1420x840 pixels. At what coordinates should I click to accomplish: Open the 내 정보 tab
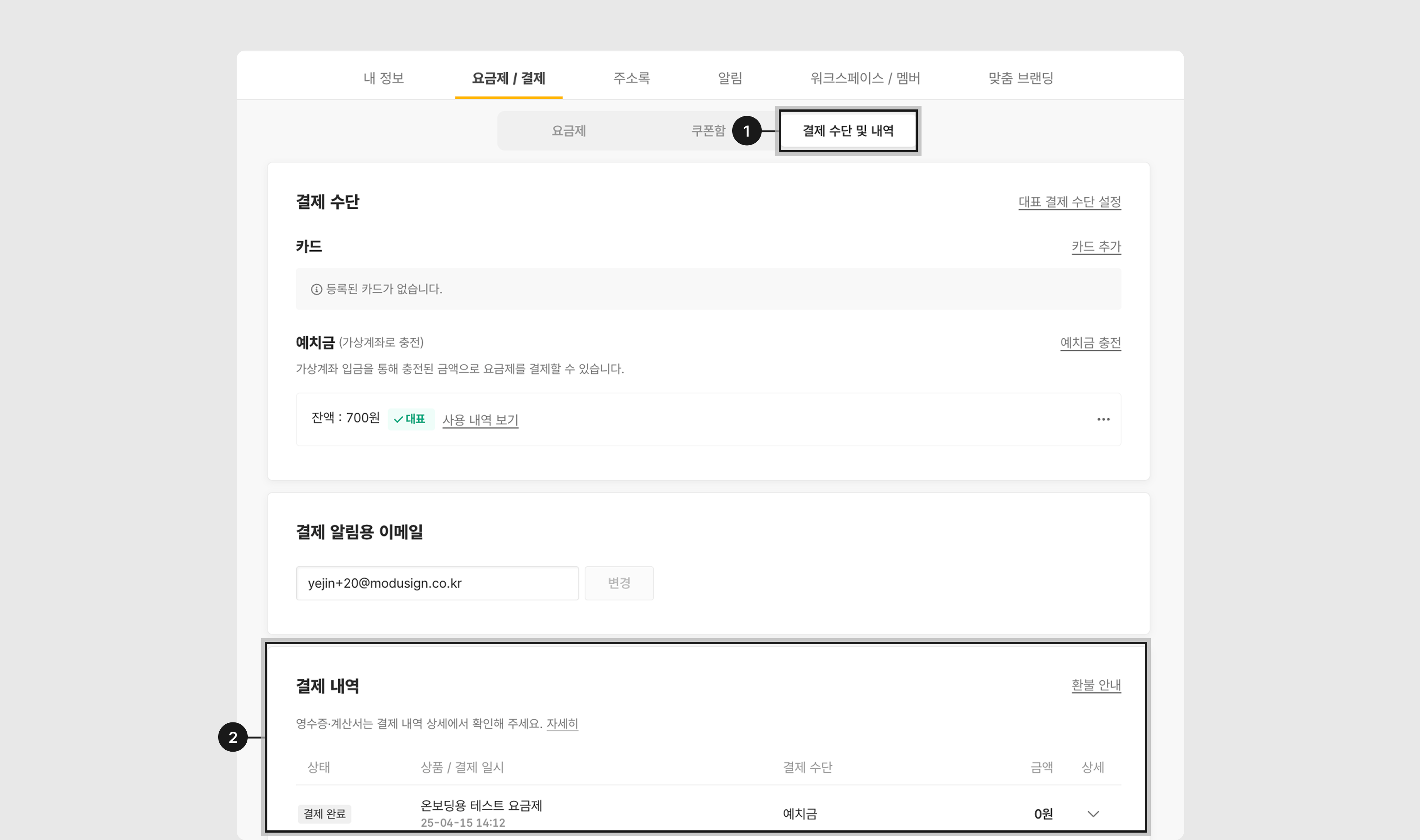click(x=383, y=78)
